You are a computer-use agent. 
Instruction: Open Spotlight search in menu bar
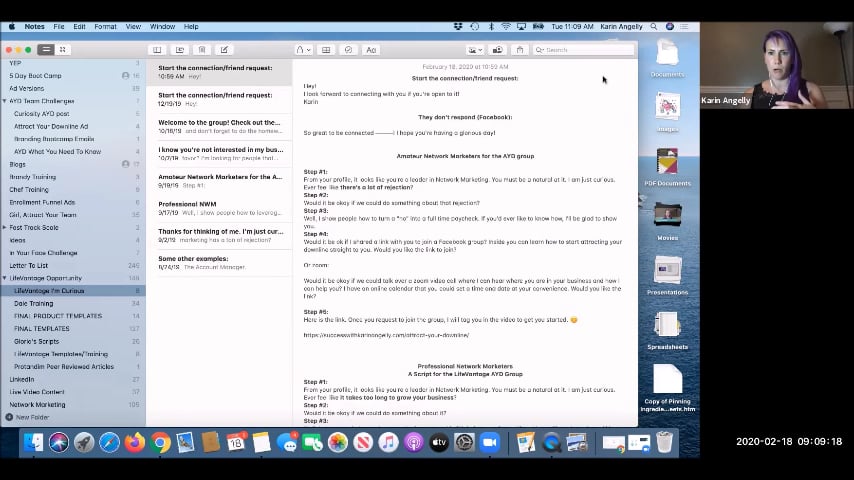(654, 26)
